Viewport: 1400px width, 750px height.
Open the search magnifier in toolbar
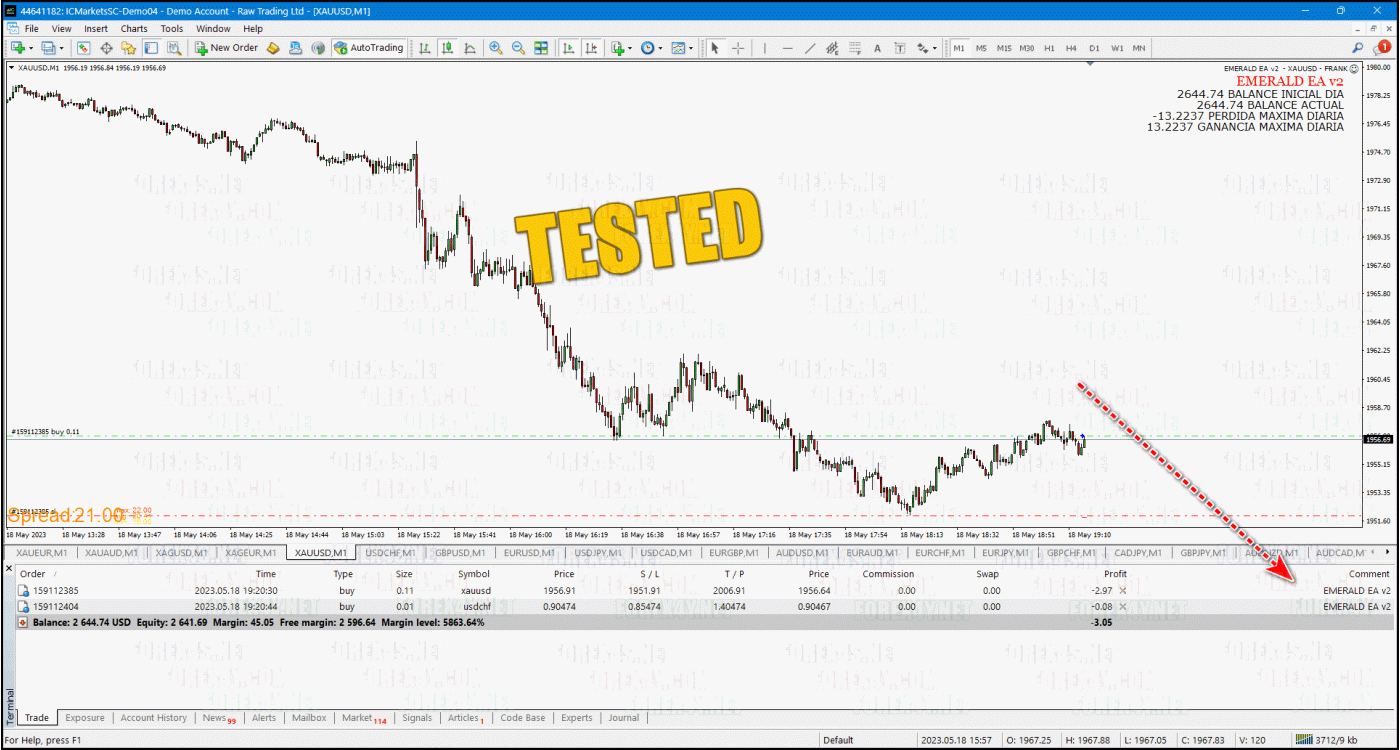click(1358, 47)
